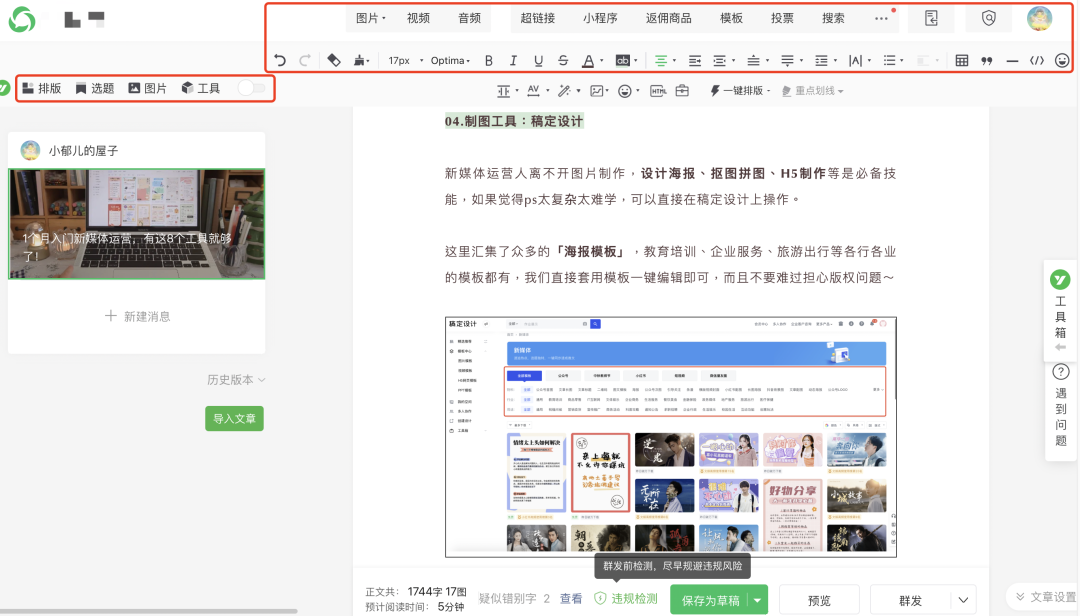Switch to the 排版 tab
Viewport: 1080px width, 616px height.
[x=42, y=88]
